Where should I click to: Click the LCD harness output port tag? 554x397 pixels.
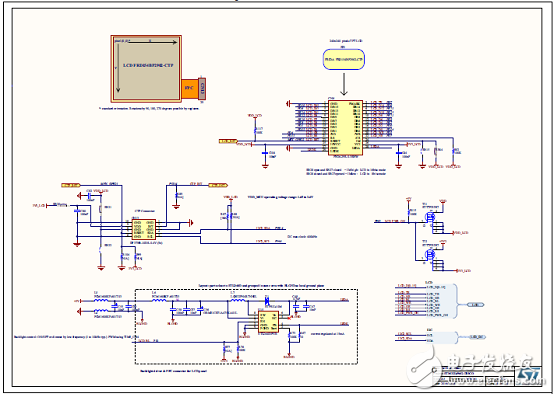pos(475,304)
